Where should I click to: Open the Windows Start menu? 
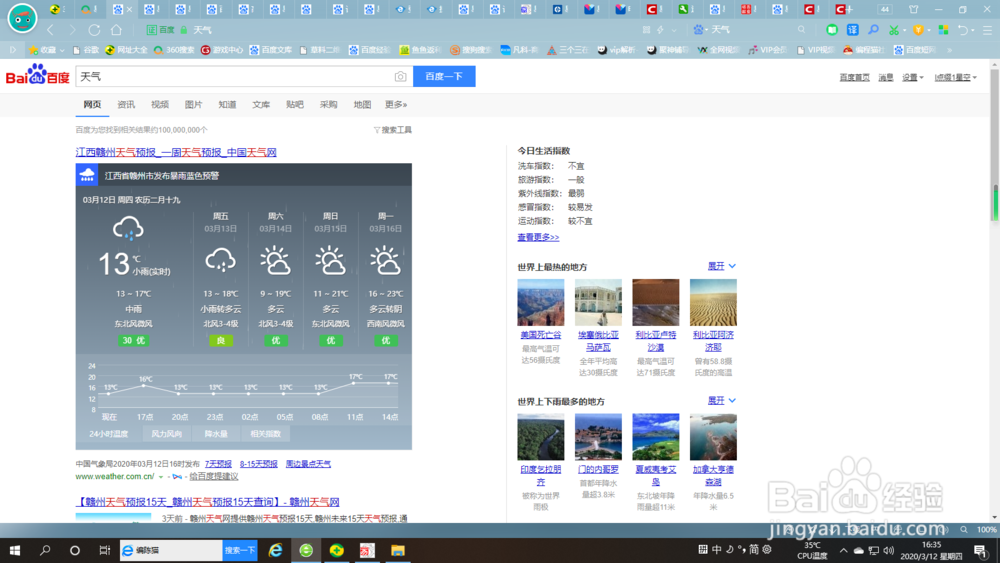[15, 550]
